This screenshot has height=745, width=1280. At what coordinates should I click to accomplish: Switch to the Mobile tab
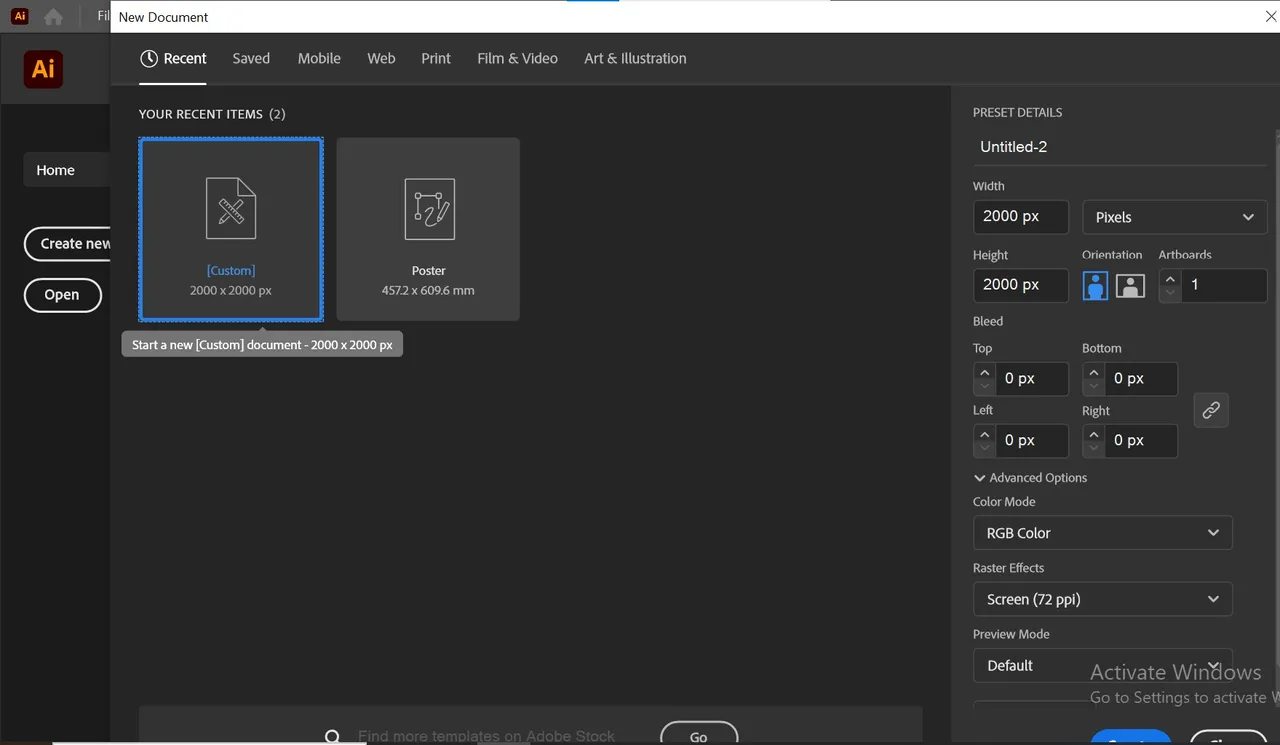319,58
